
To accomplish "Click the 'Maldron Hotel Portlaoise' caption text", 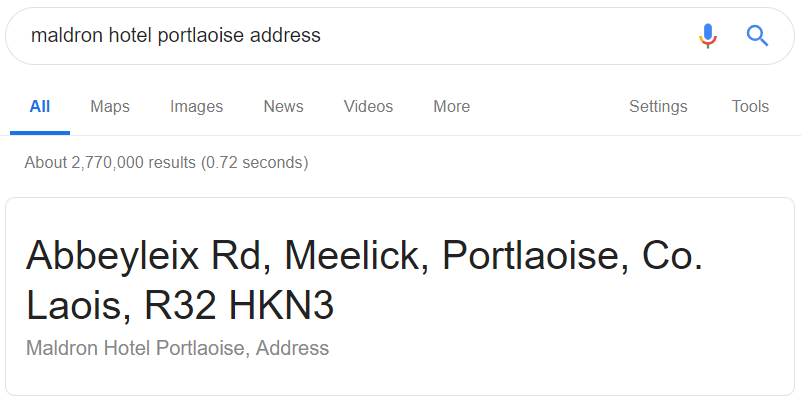I will (137, 349).
